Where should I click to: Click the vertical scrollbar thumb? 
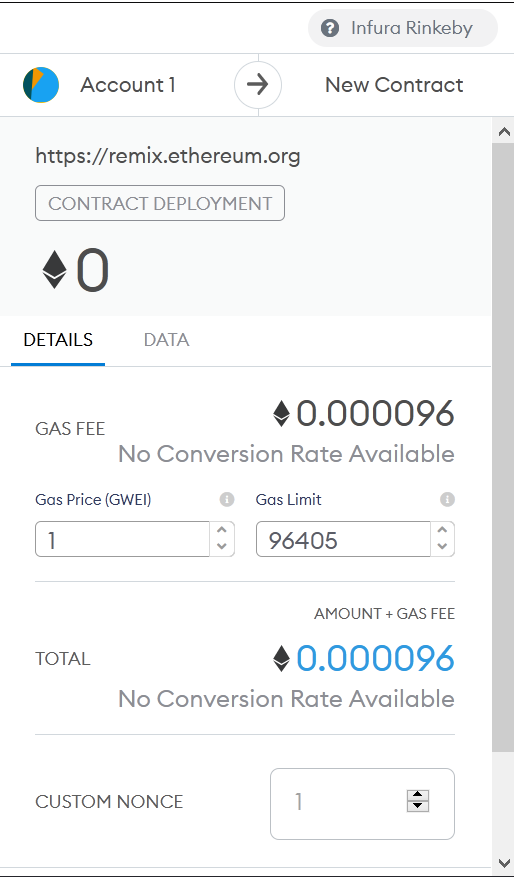503,447
